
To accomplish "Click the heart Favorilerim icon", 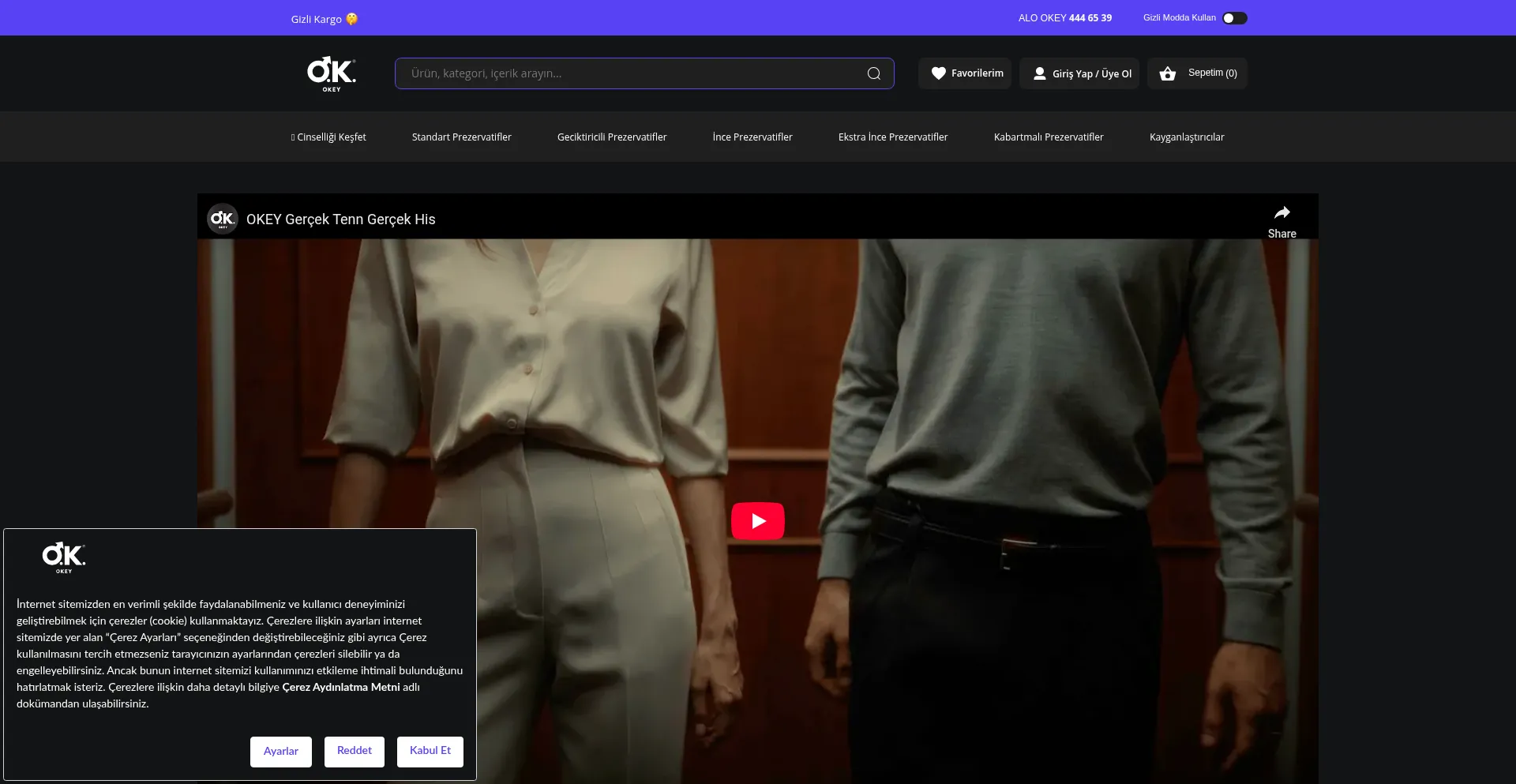I will (938, 73).
